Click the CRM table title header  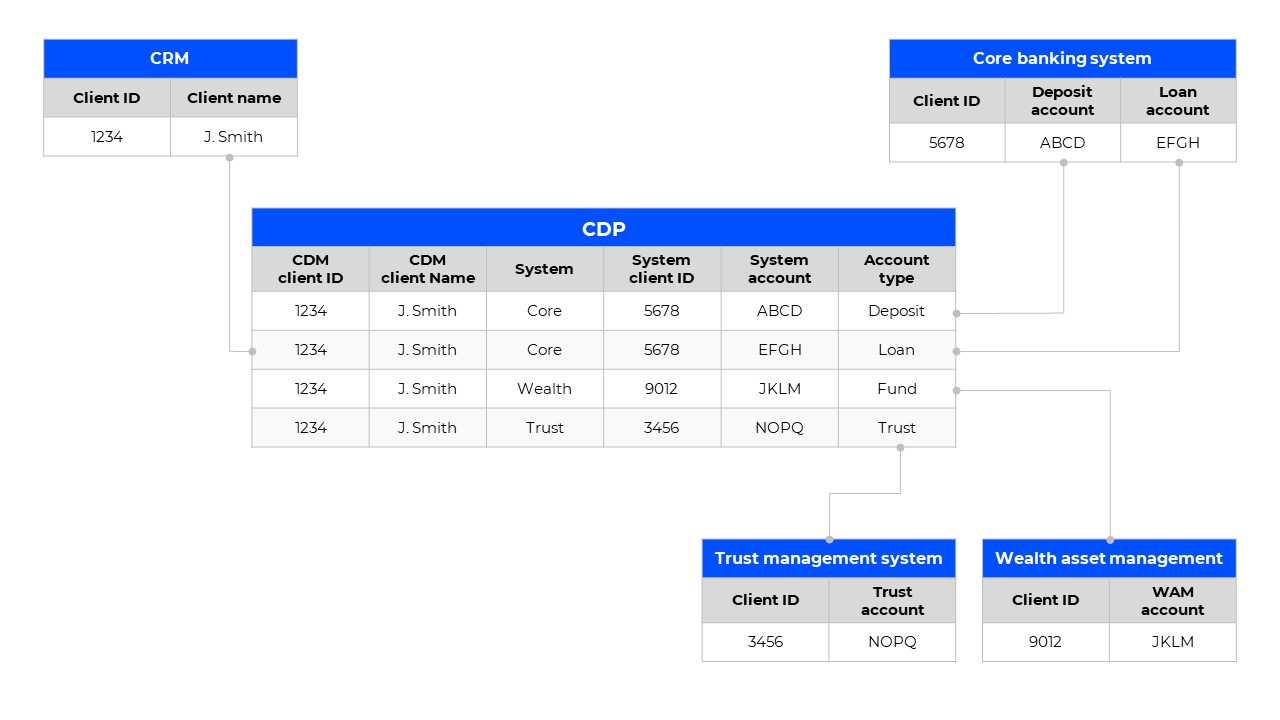(x=170, y=59)
